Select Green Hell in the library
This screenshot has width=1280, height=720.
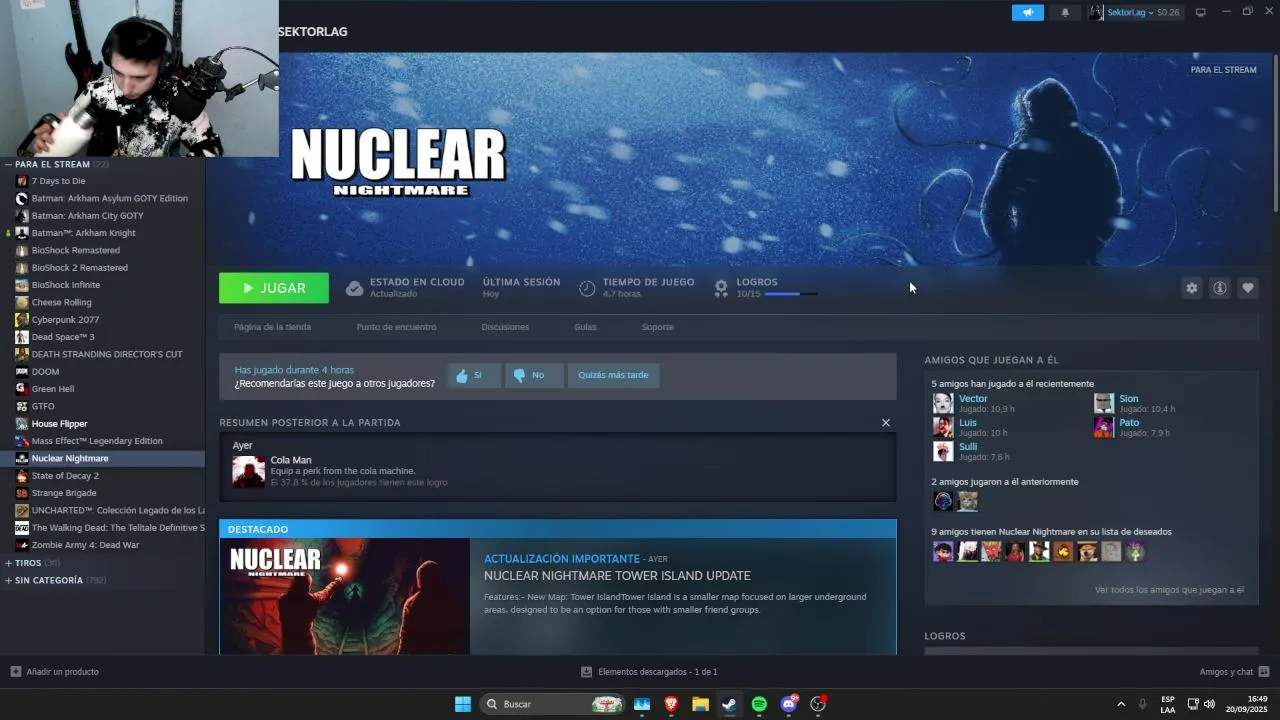coord(52,389)
